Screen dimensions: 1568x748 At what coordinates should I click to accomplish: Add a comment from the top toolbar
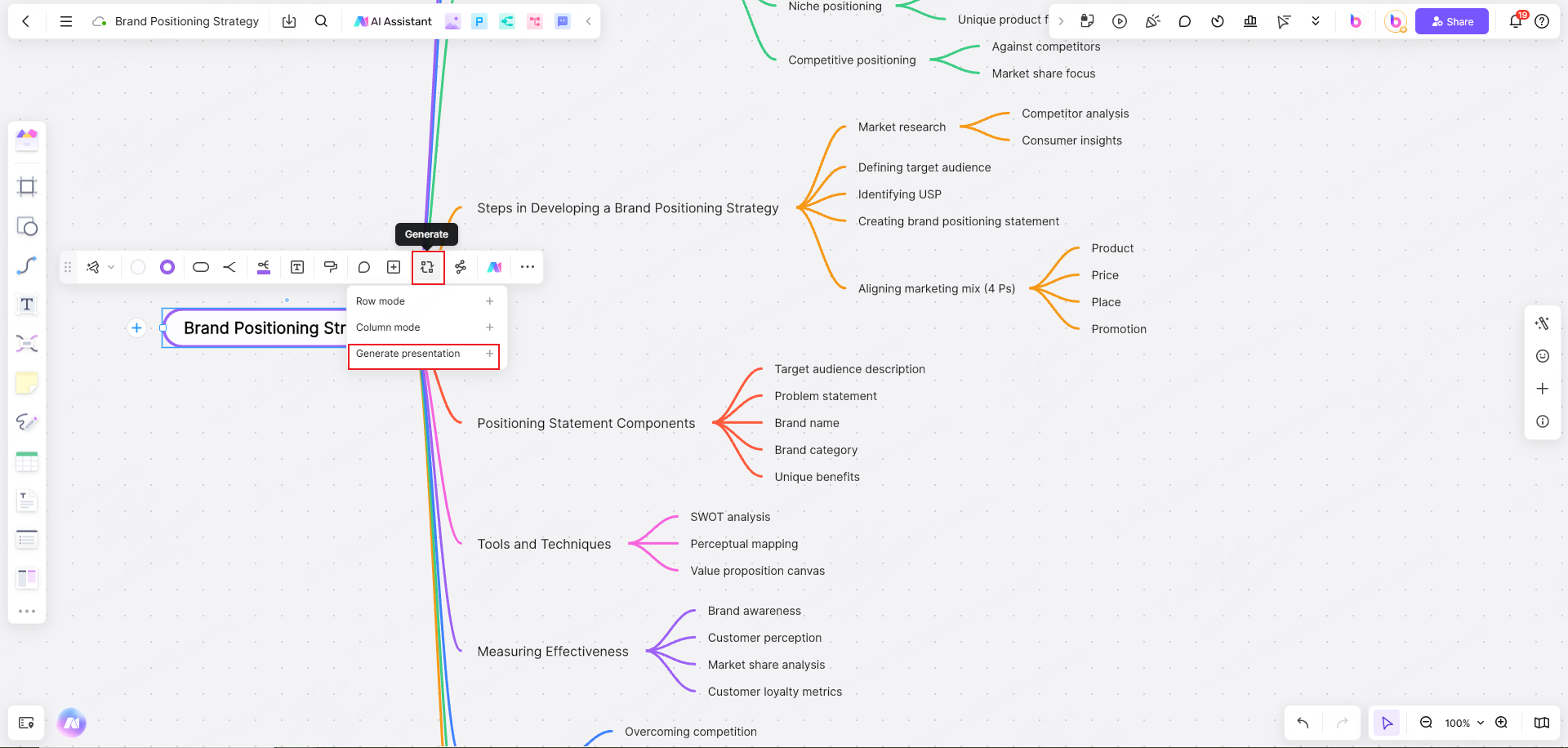click(1185, 21)
